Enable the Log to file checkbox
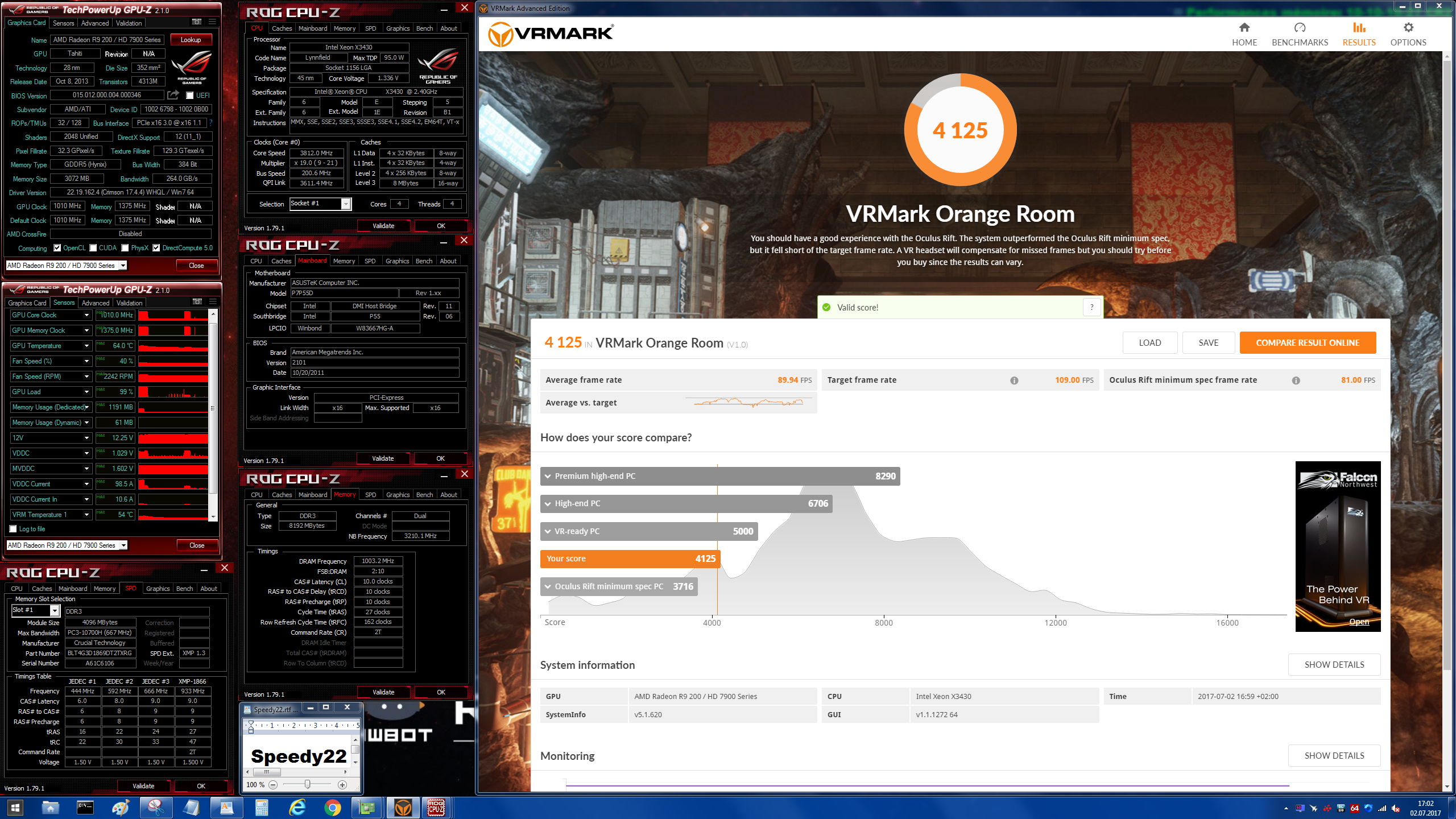Screen dimensions: 1456x819 [13, 529]
